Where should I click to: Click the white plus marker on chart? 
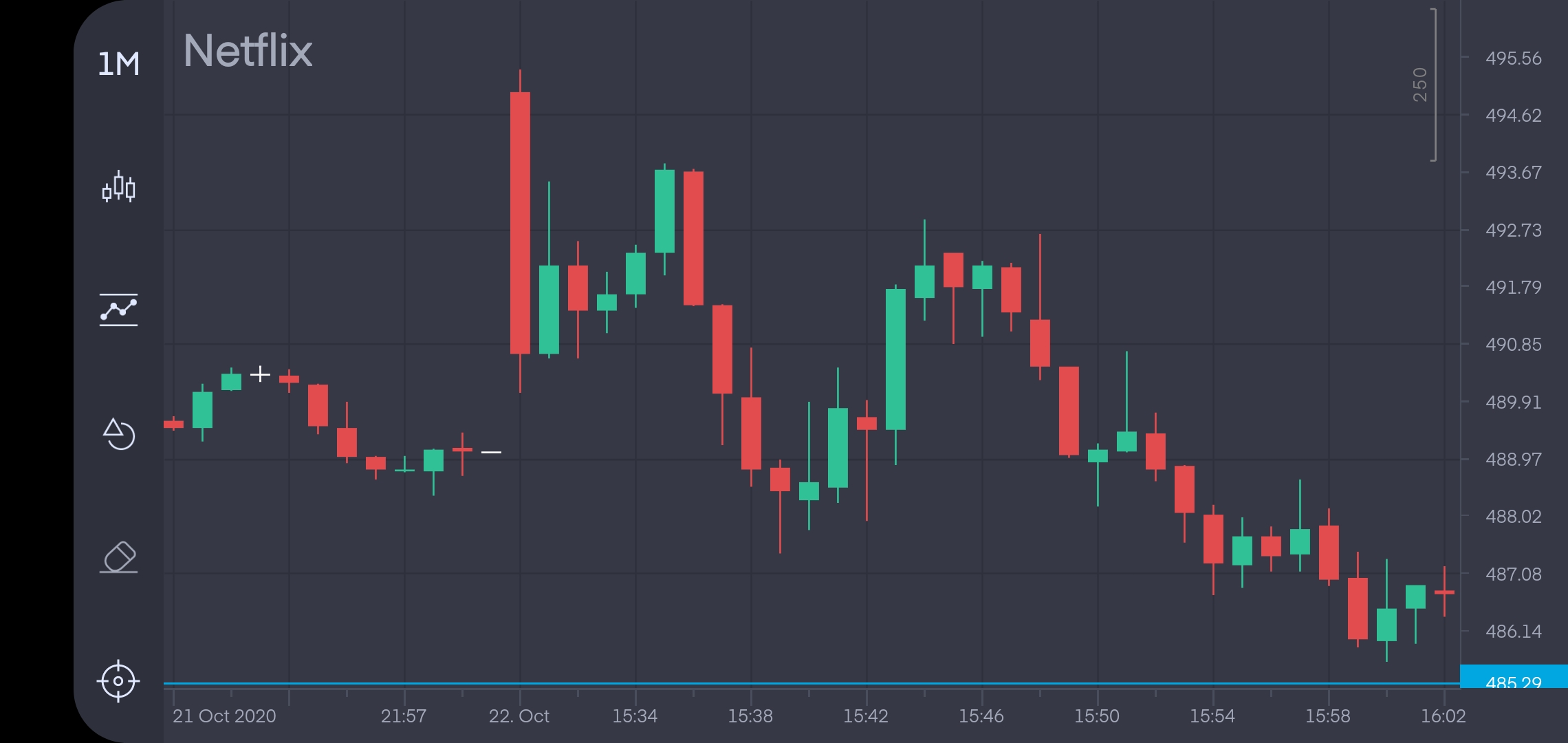pyautogui.click(x=260, y=374)
